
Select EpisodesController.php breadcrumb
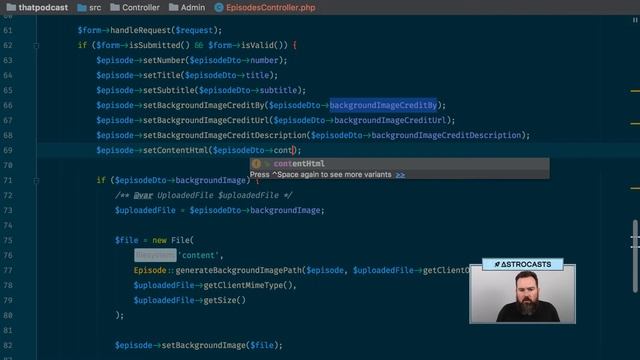[x=271, y=7]
